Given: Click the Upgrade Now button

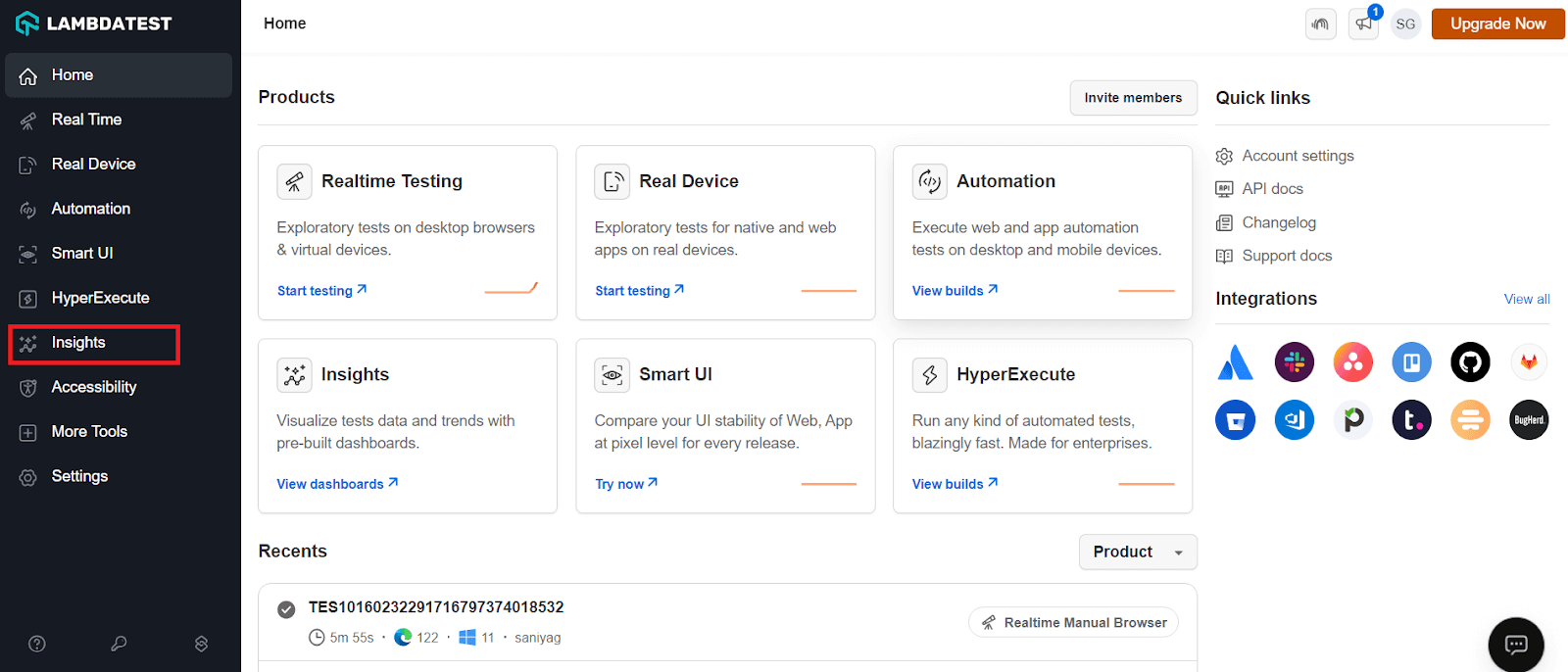Looking at the screenshot, I should click(x=1497, y=24).
